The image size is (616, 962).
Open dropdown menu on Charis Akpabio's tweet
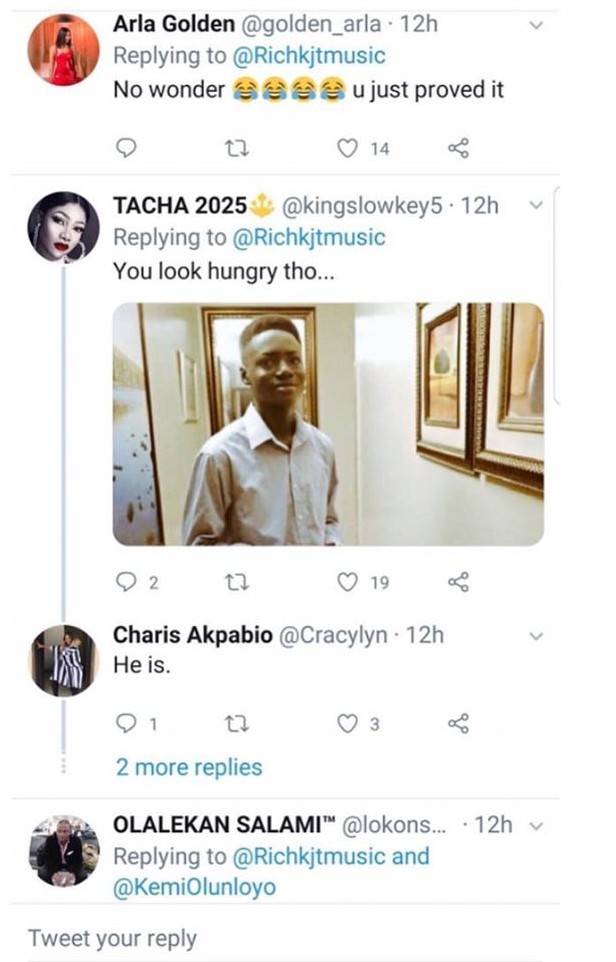pyautogui.click(x=536, y=636)
